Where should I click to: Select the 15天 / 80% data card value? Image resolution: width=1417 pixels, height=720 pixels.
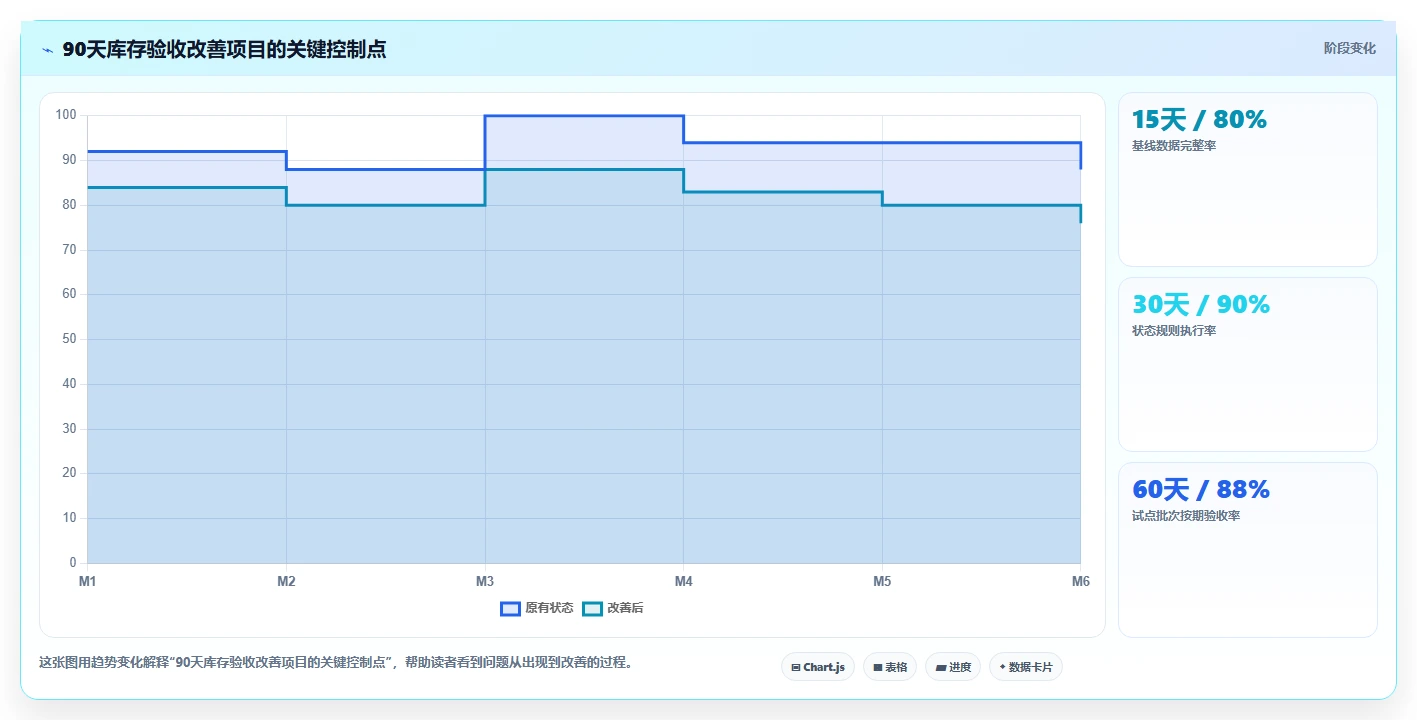(1199, 120)
